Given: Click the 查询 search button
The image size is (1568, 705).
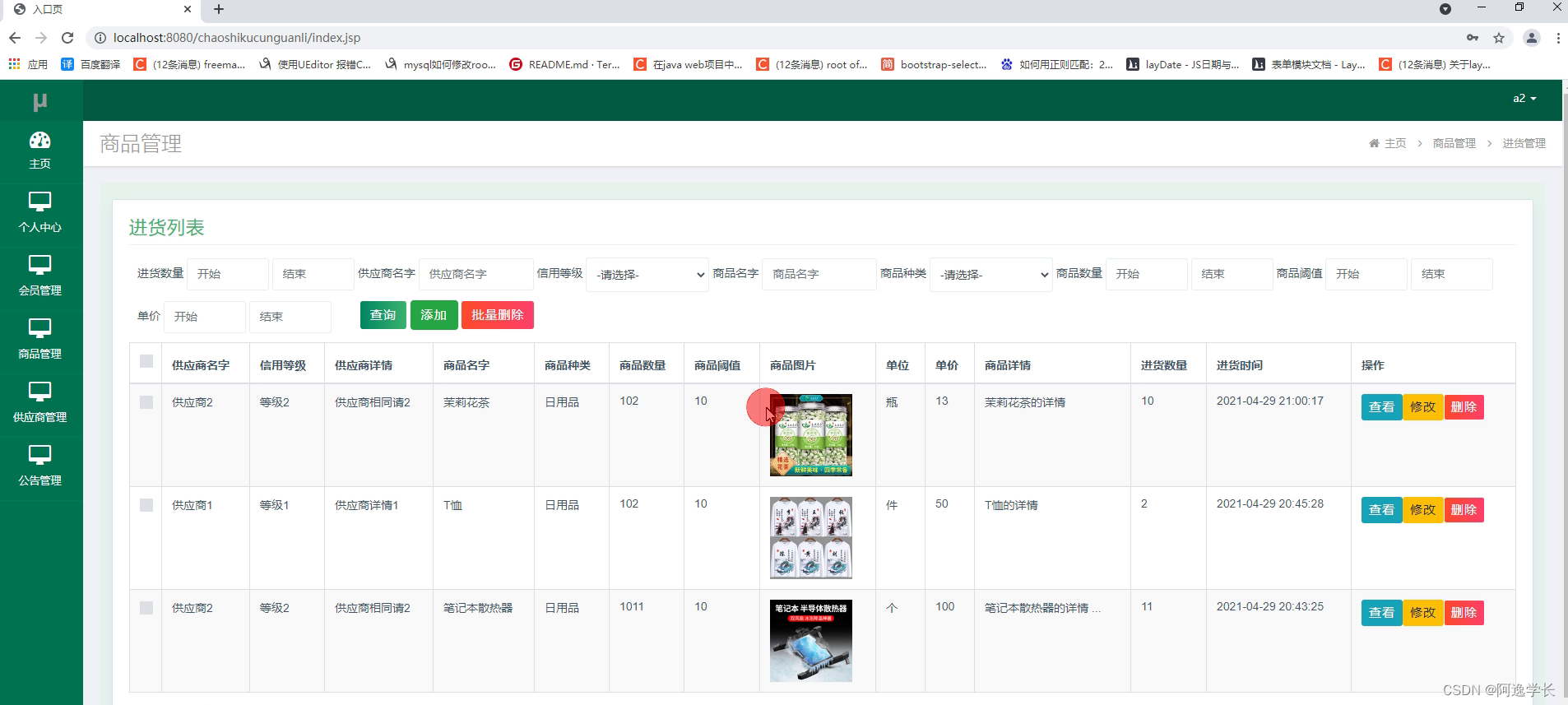Looking at the screenshot, I should click(x=383, y=315).
